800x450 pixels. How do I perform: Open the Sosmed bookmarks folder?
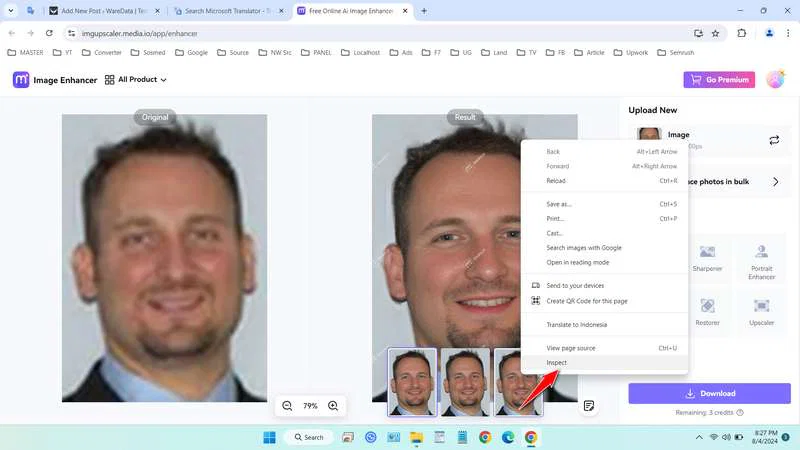[x=148, y=53]
